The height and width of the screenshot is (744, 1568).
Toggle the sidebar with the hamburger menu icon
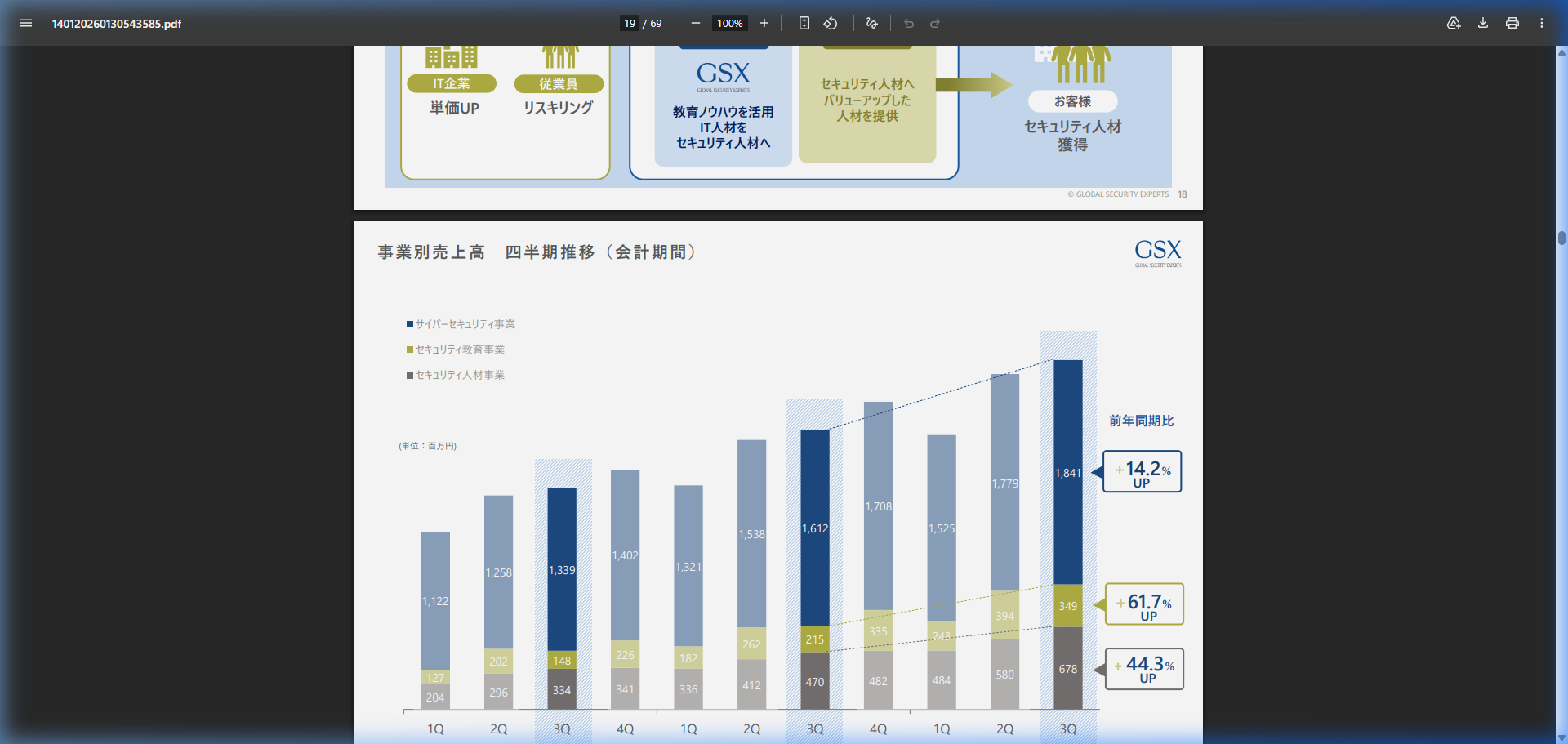pos(26,23)
